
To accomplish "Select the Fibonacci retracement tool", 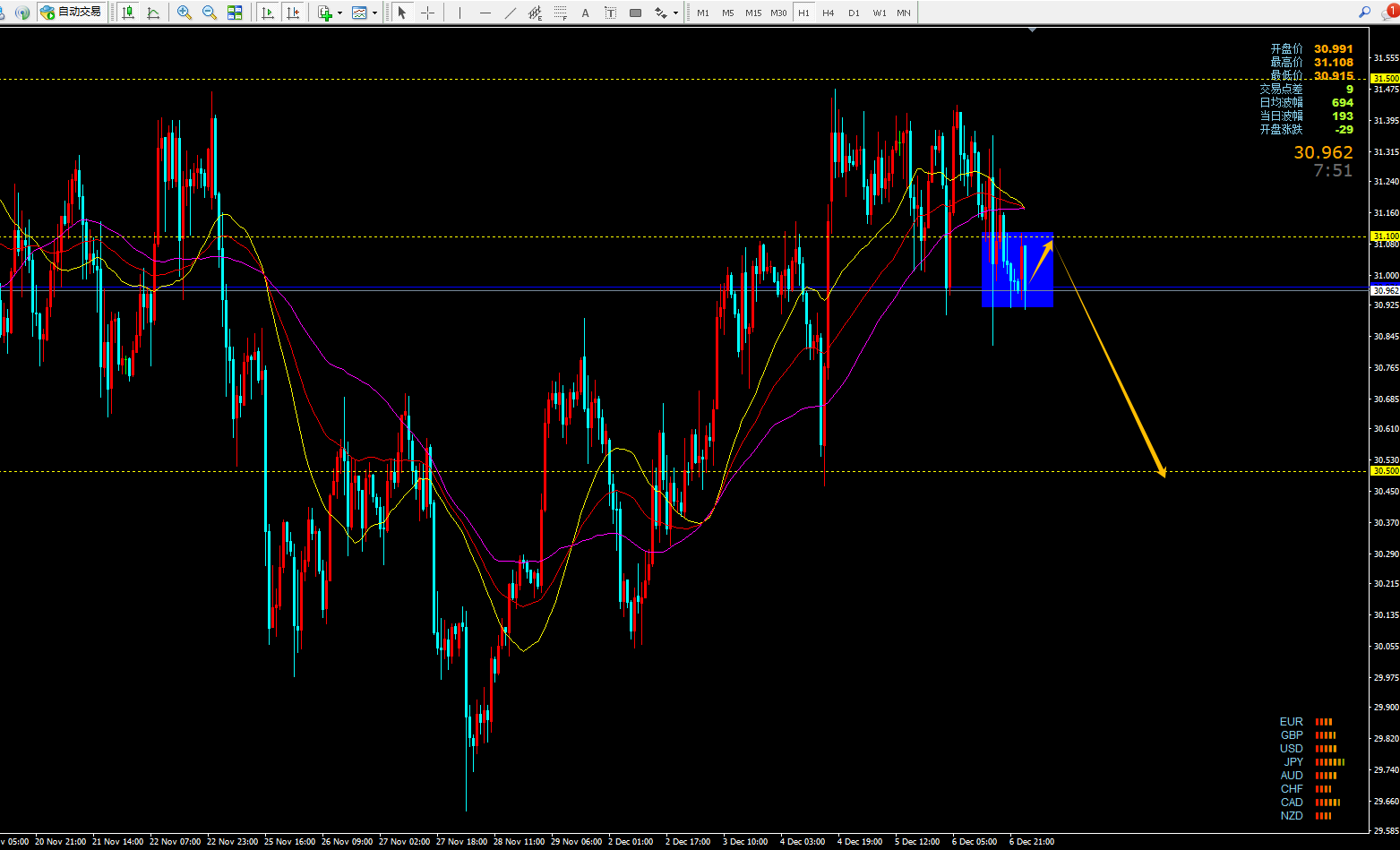I will click(560, 13).
